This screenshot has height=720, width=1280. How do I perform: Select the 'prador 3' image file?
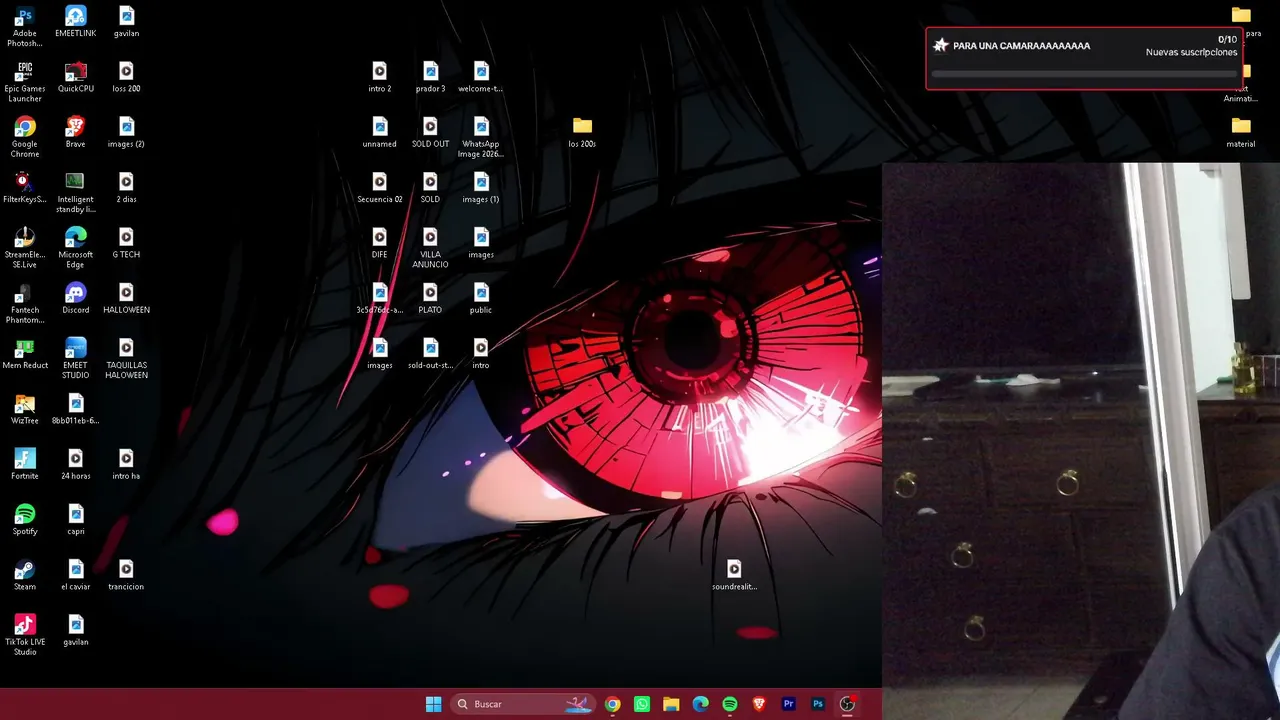(430, 77)
